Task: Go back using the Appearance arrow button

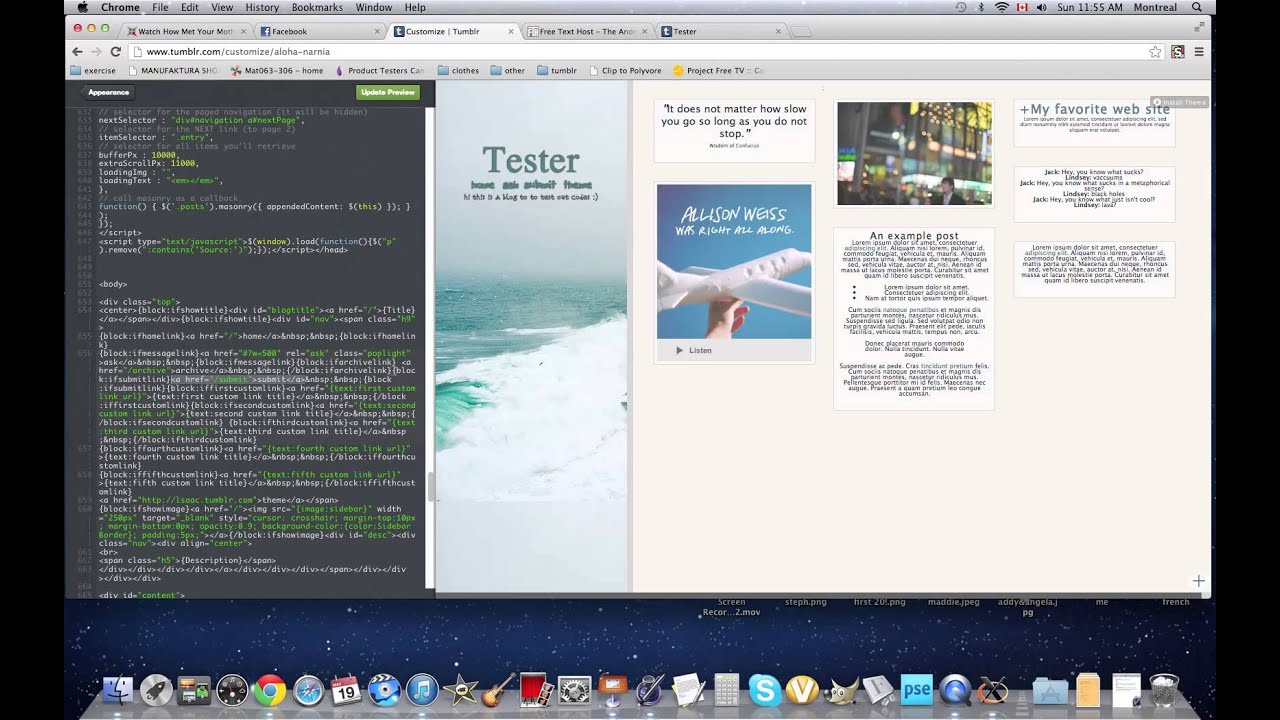Action: (x=107, y=92)
